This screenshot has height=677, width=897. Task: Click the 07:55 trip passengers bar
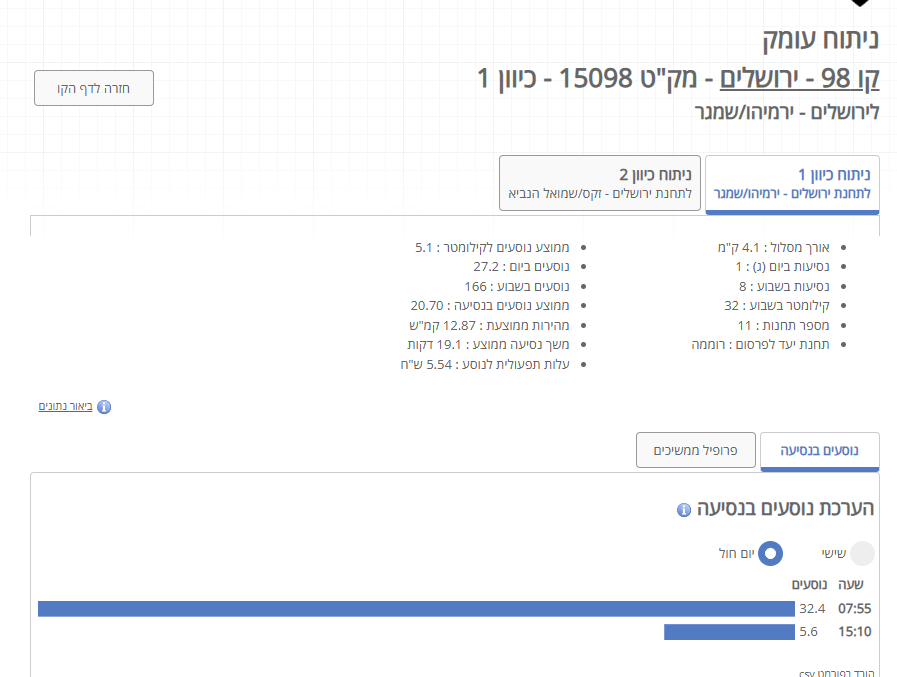click(x=416, y=608)
